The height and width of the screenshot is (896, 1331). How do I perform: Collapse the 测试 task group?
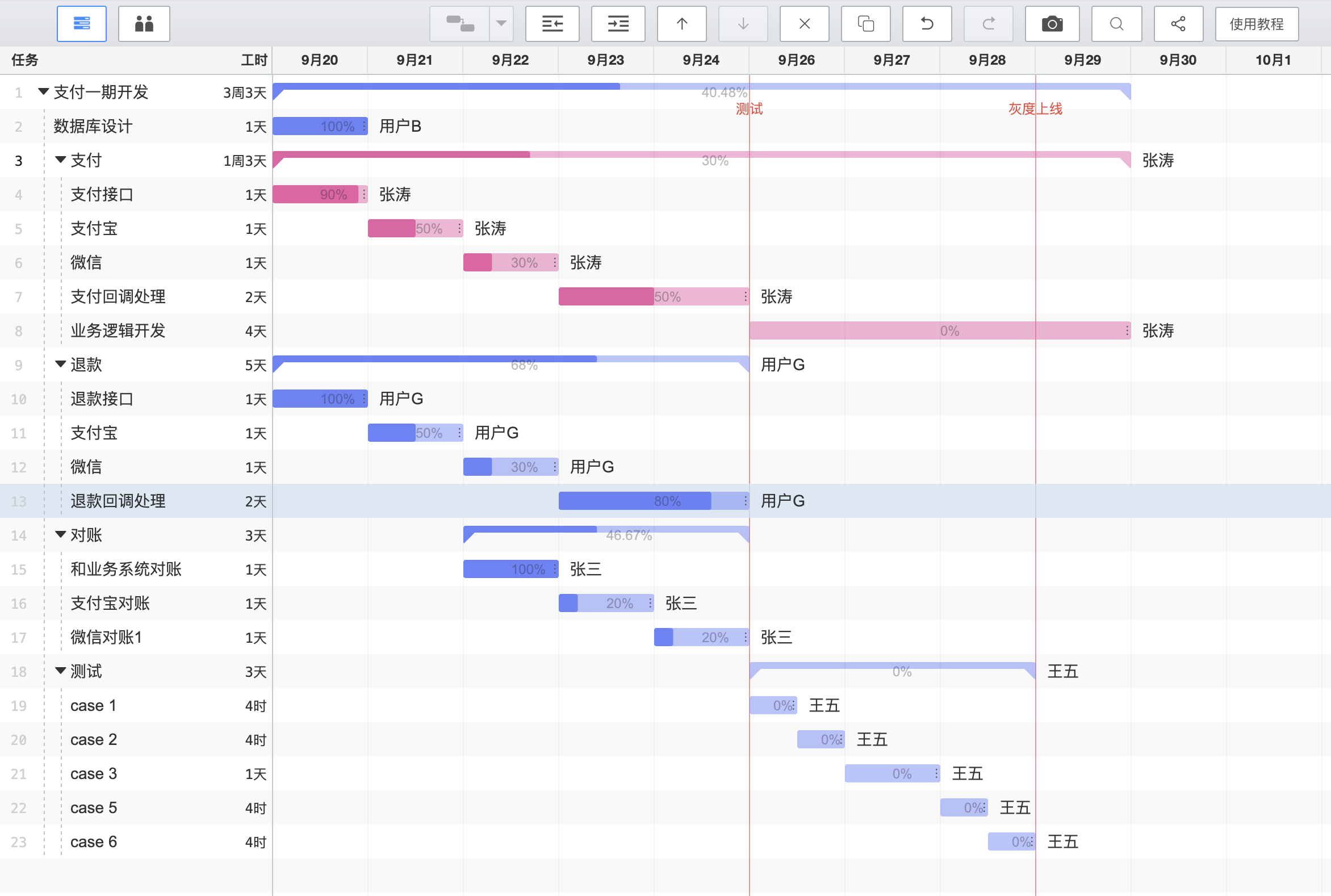point(60,671)
